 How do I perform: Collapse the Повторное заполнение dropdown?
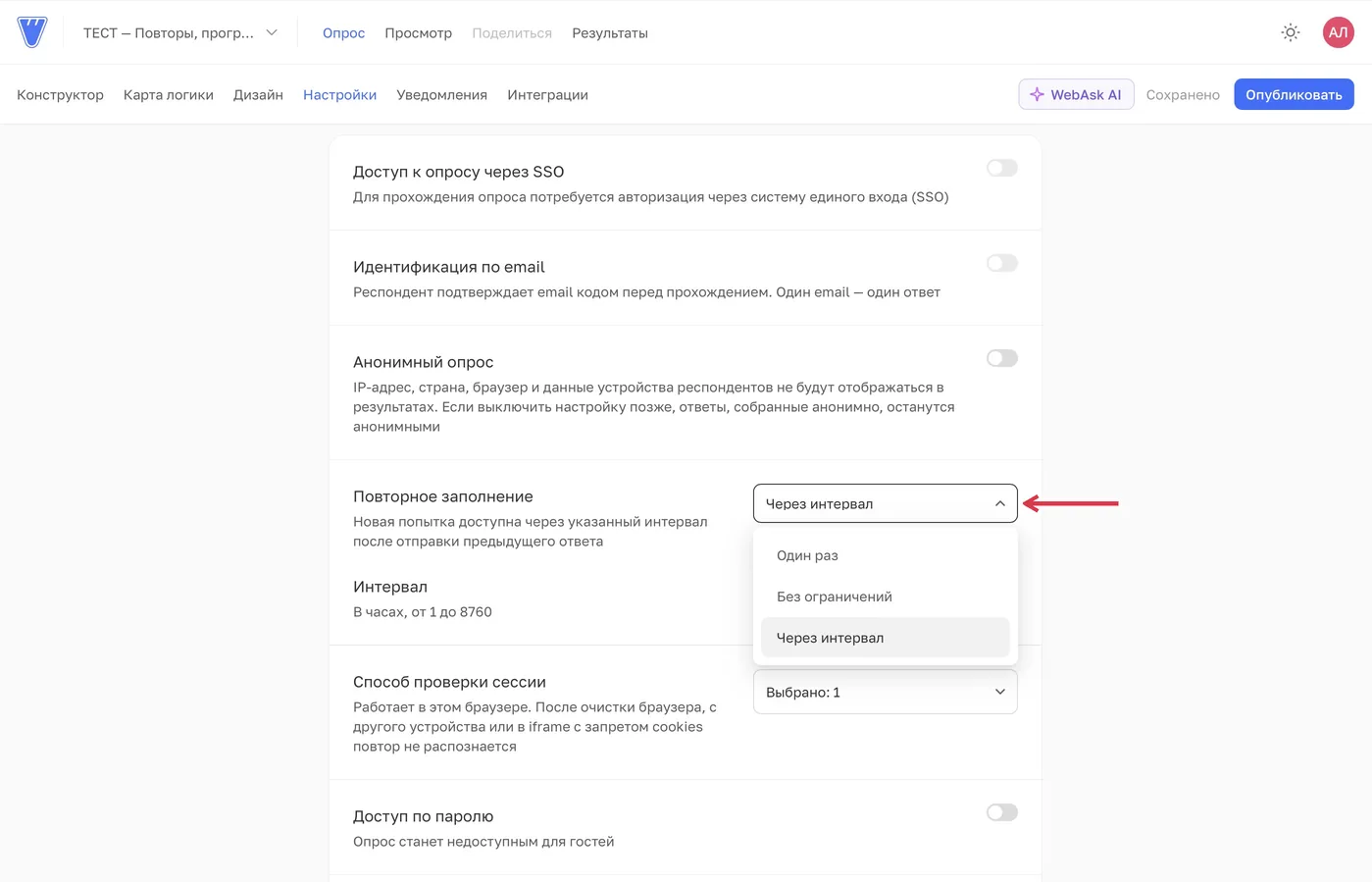pyautogui.click(x=886, y=503)
